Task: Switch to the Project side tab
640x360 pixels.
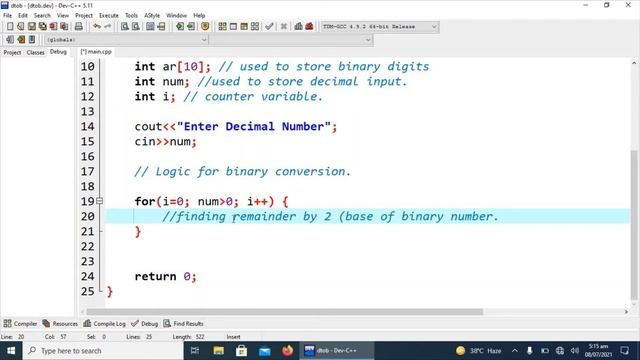Action: 12,52
